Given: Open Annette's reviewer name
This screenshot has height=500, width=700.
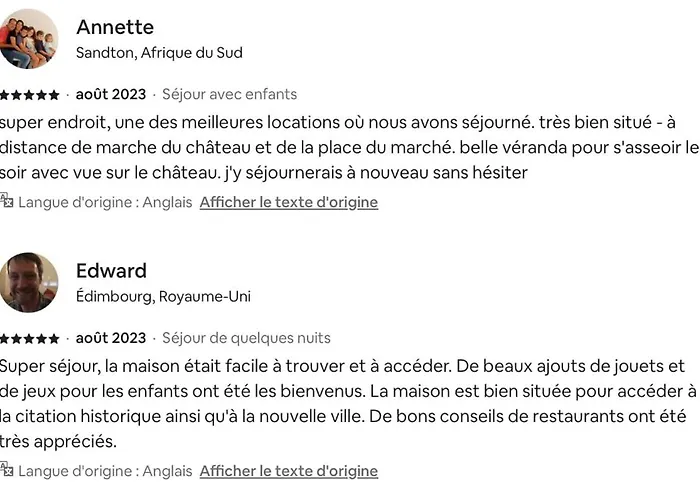Looking at the screenshot, I should (115, 27).
